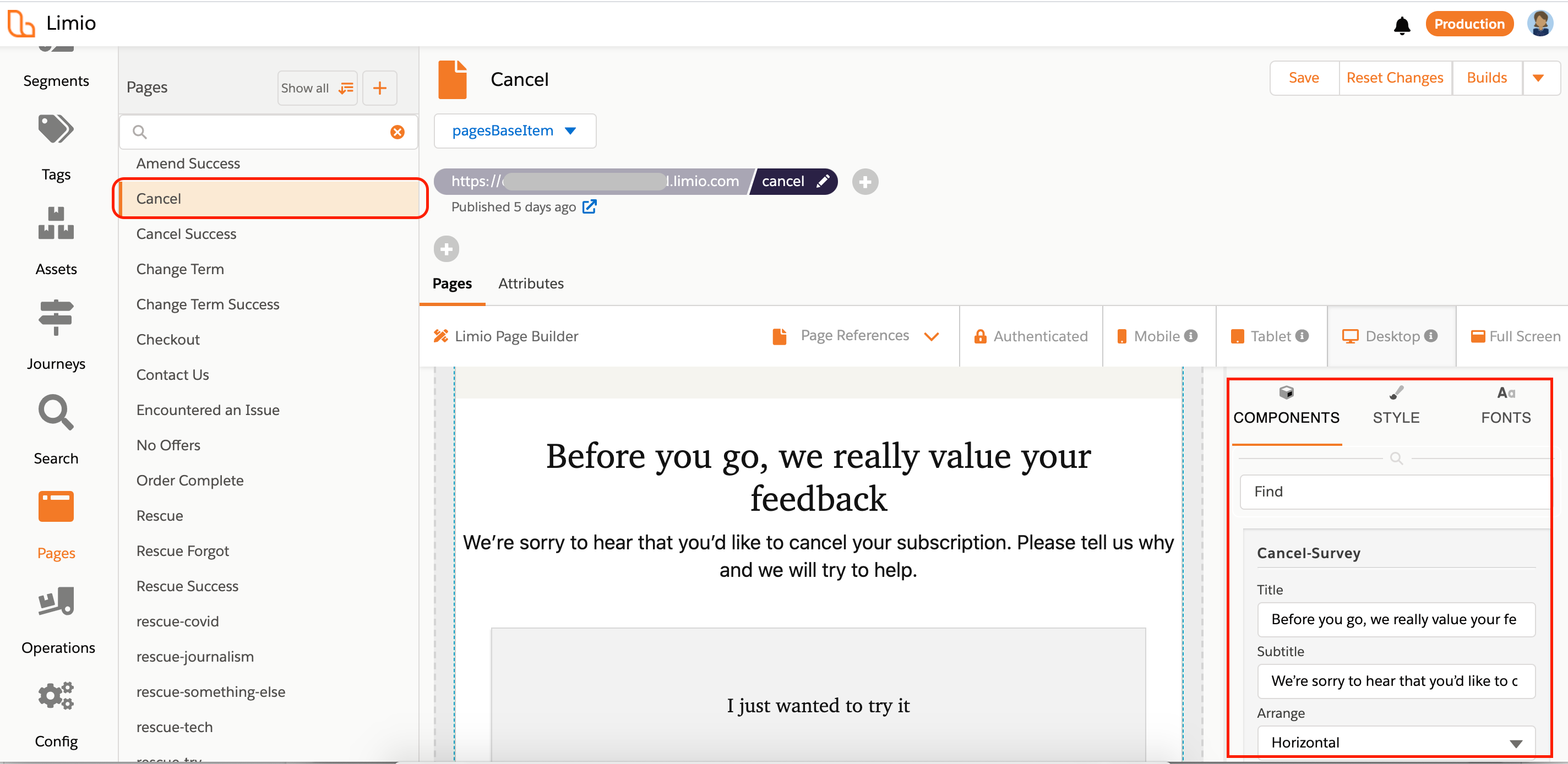The width and height of the screenshot is (1568, 764).
Task: Edit the cancel URL path pencil
Action: tap(823, 182)
